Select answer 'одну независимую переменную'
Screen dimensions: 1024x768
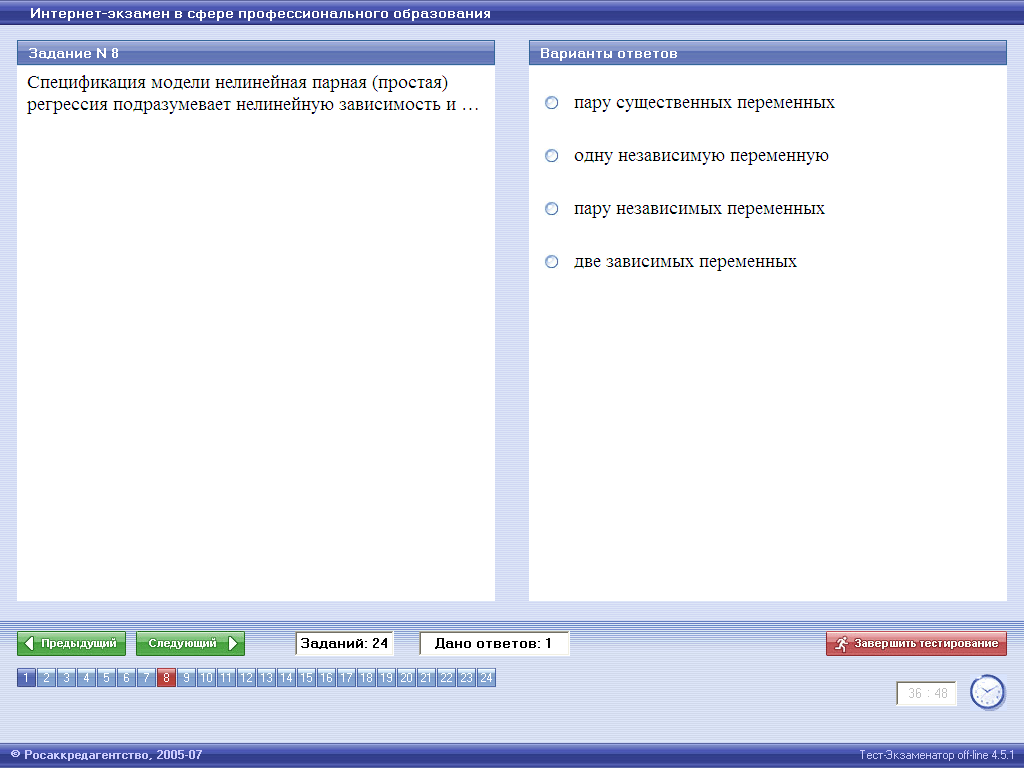tap(552, 155)
